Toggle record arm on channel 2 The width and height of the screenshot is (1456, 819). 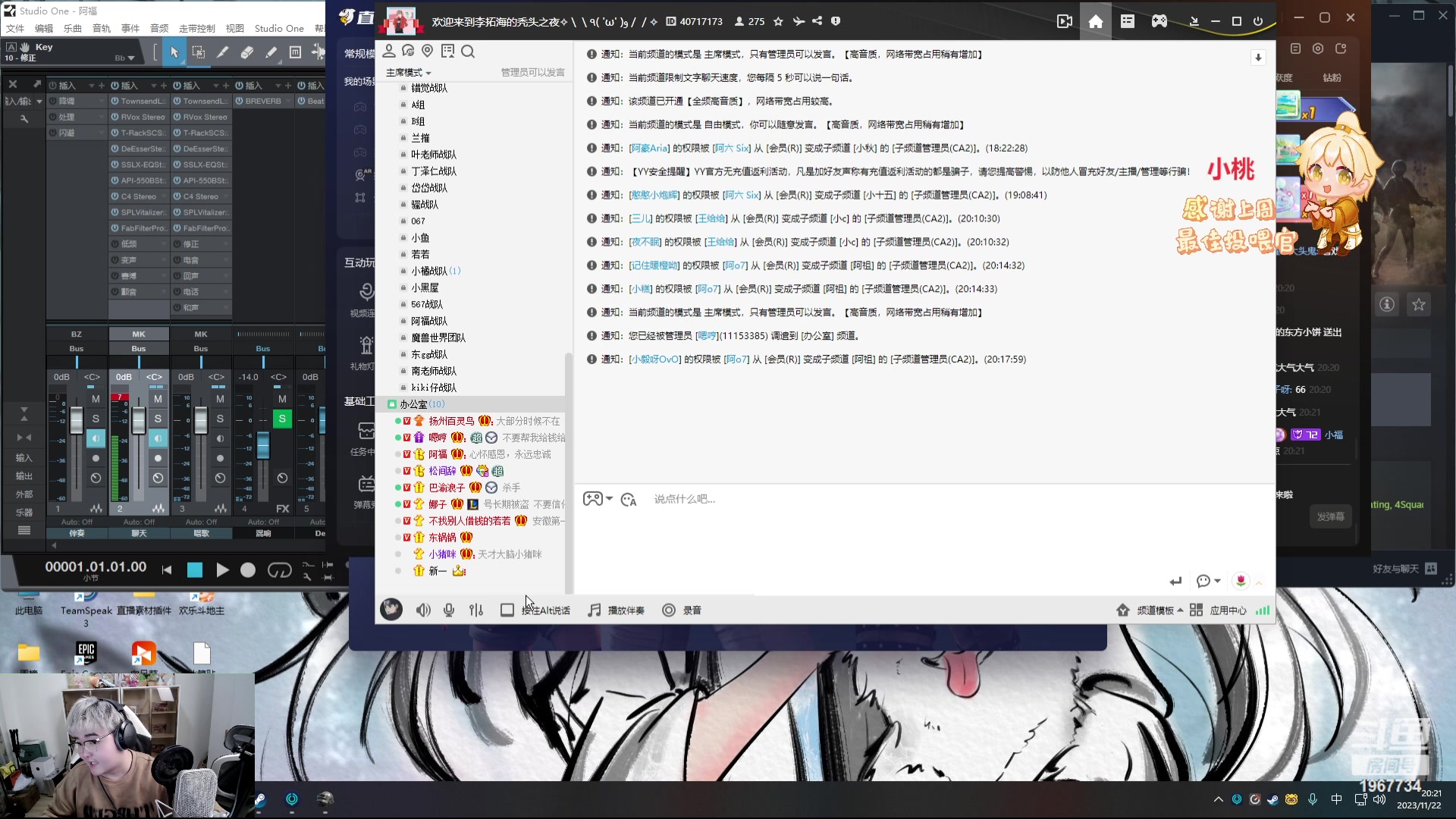tap(158, 458)
